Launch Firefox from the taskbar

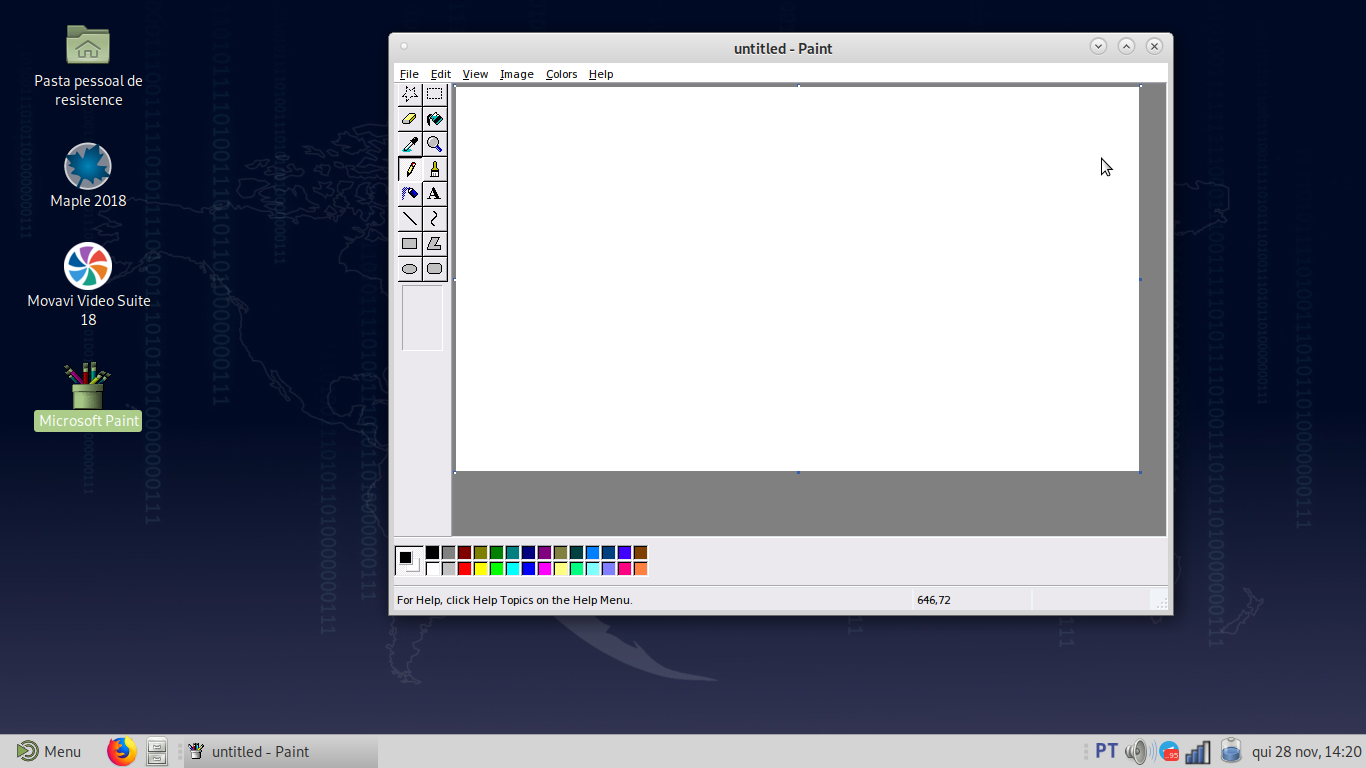(x=122, y=751)
